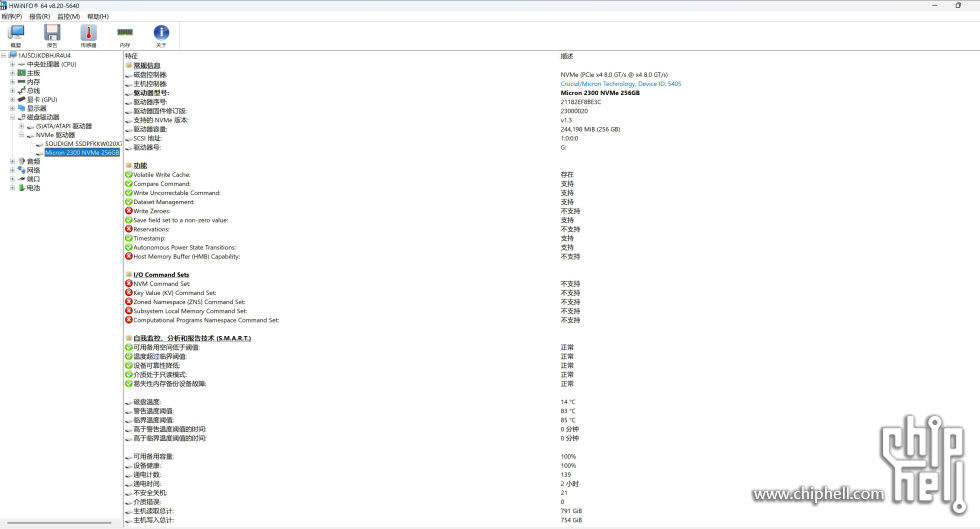This screenshot has height=529, width=980.
Task: Click the 磁盘温度 row label
Action: 147,402
